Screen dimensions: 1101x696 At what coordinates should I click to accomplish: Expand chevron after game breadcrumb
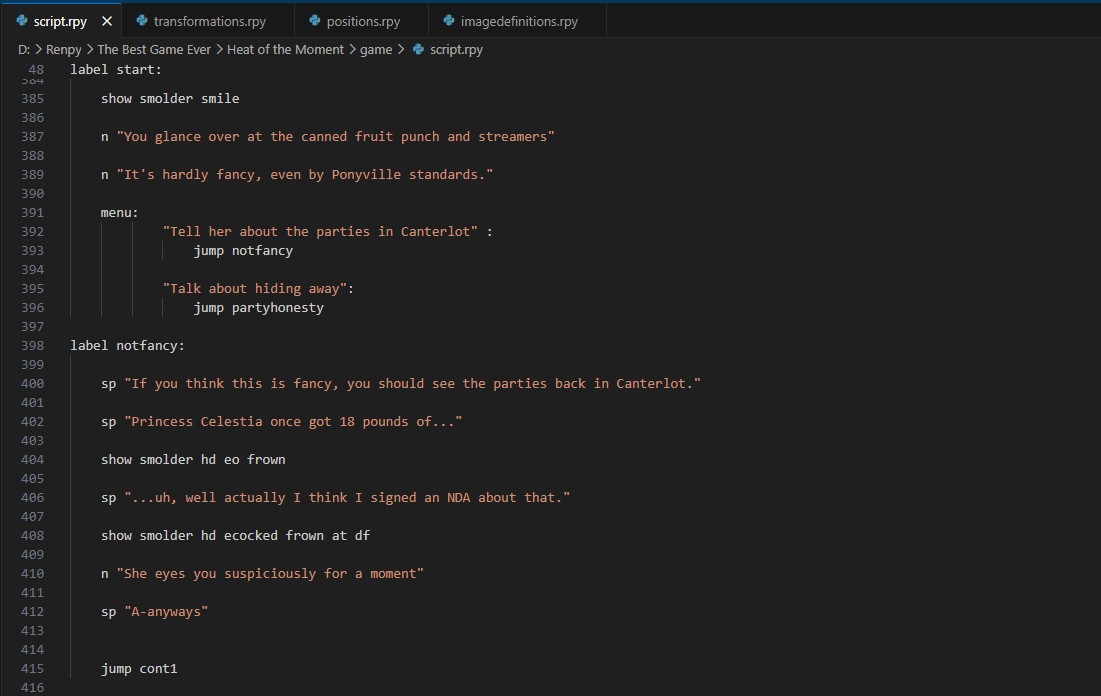401,49
